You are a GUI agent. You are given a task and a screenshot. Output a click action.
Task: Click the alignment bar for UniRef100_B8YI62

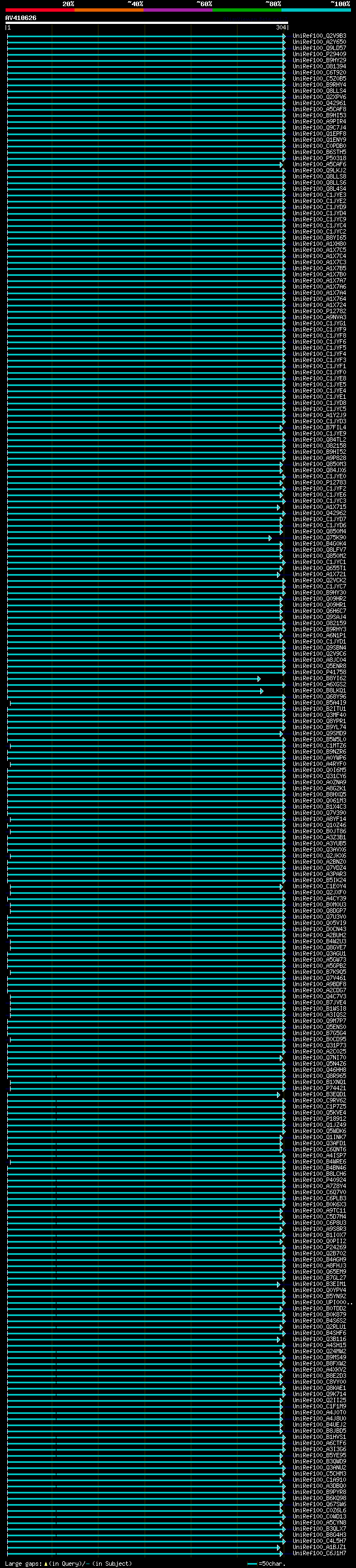coord(134,678)
